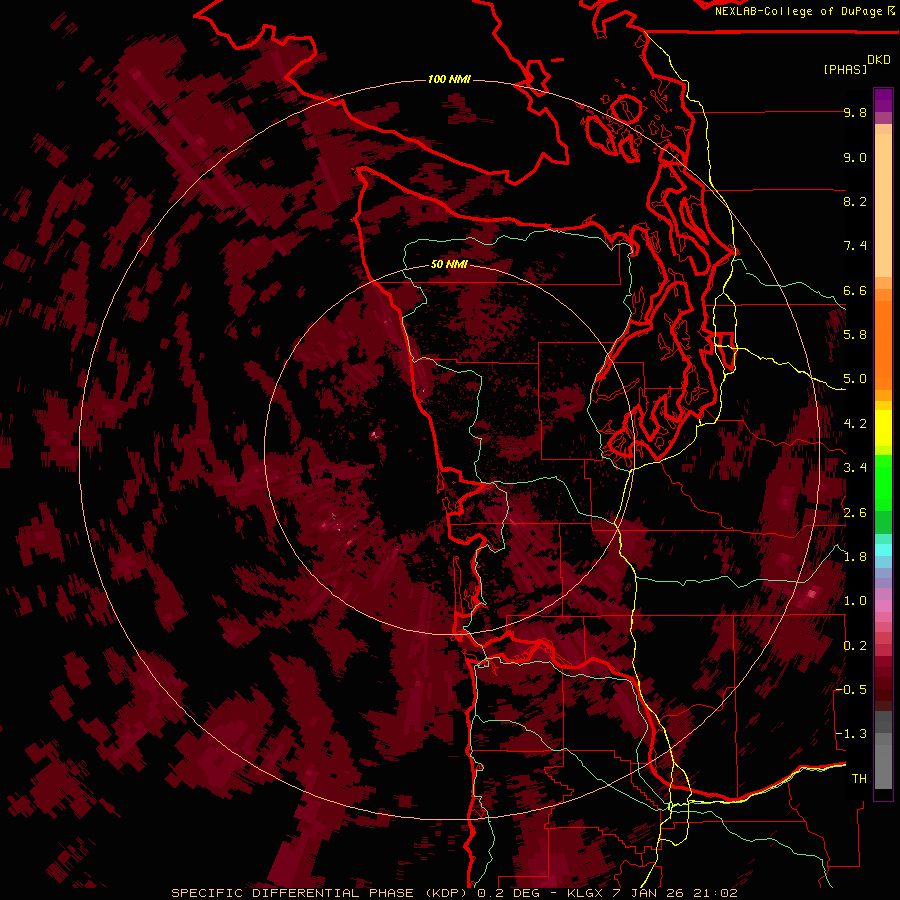The height and width of the screenshot is (900, 900).
Task: Select the 5.0 value on color scale
Action: (x=855, y=379)
